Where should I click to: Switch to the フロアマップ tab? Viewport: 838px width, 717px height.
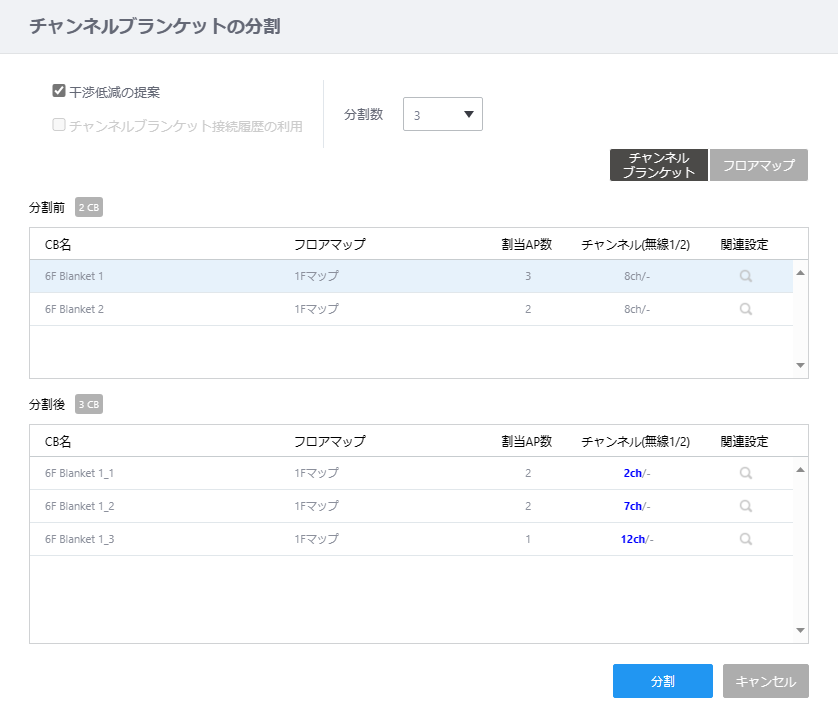758,165
